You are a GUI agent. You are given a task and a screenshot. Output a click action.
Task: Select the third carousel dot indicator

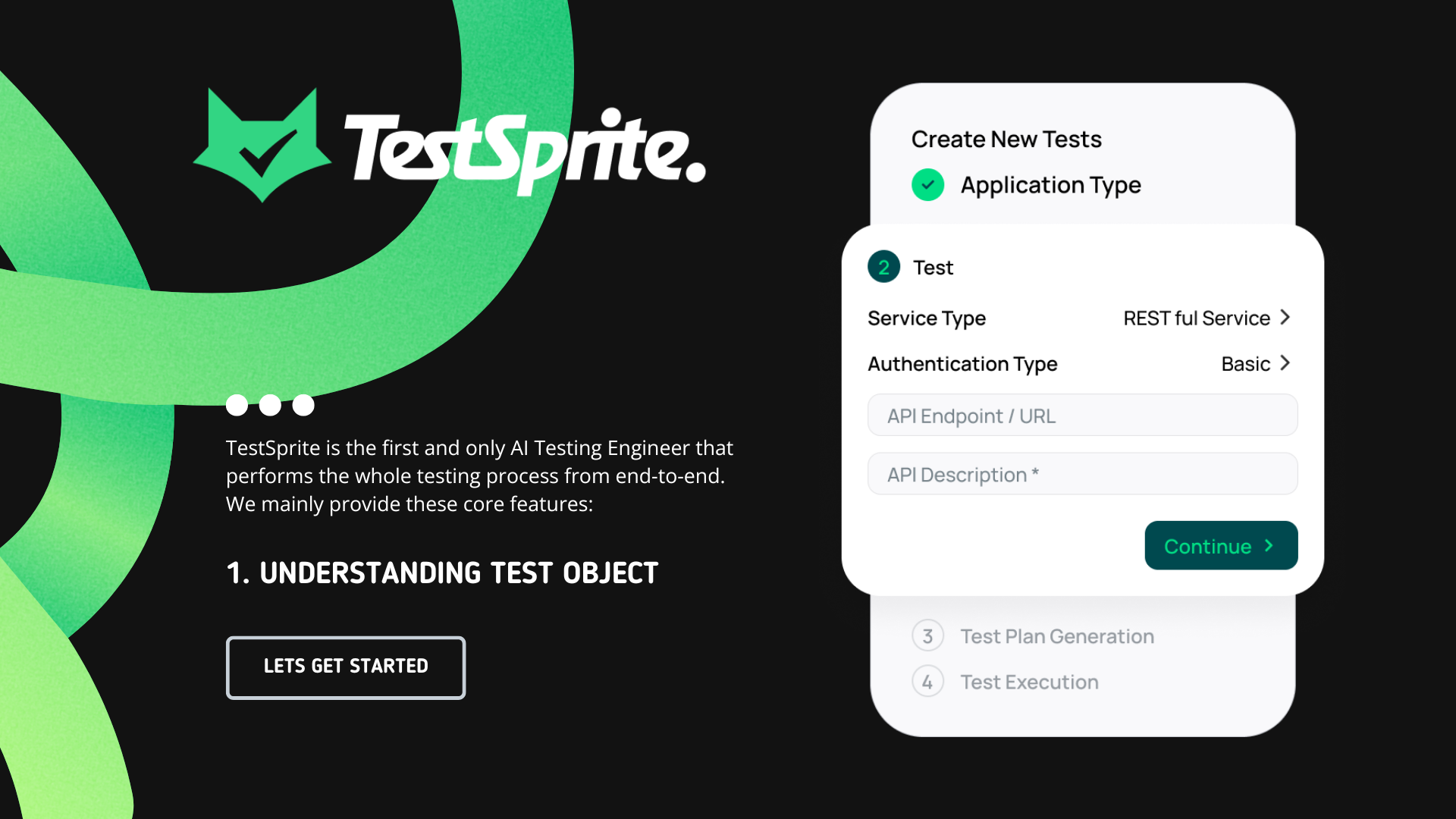(x=303, y=405)
